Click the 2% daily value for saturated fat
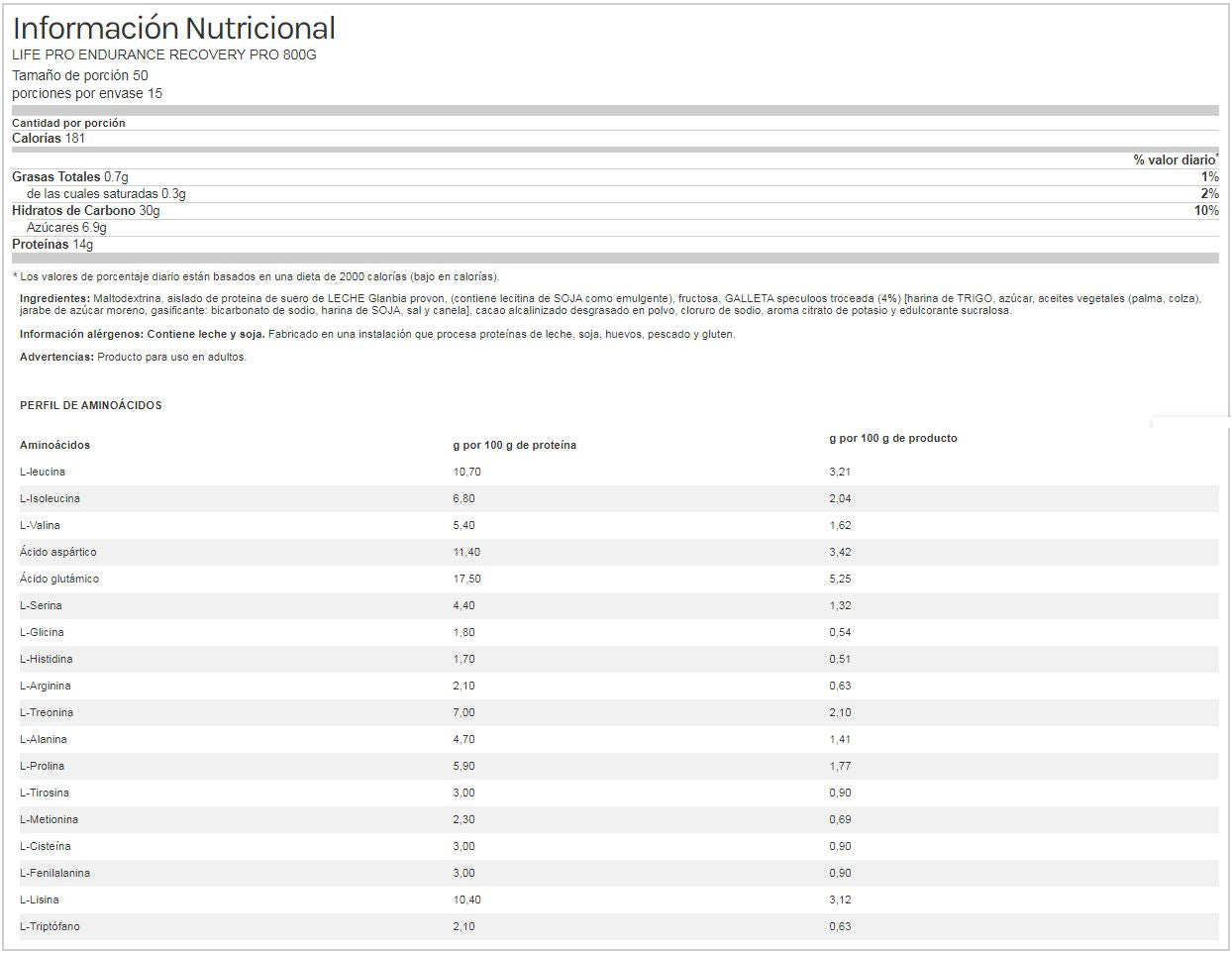1232x953 pixels. point(1210,193)
